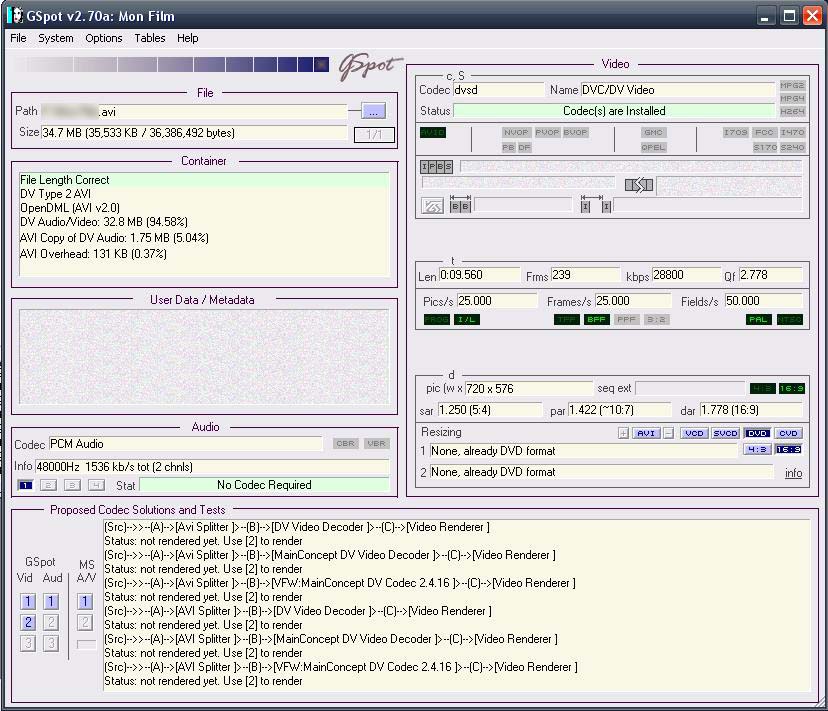Click the DF indicator
828x711 pixels.
click(x=524, y=147)
